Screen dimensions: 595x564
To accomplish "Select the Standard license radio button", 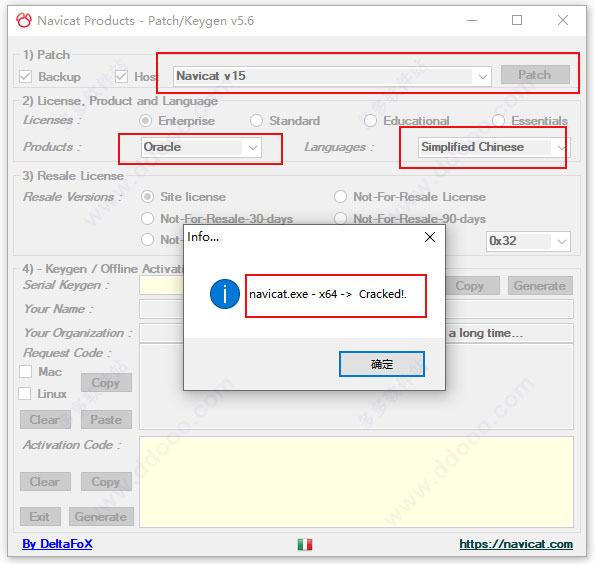I will point(256,121).
